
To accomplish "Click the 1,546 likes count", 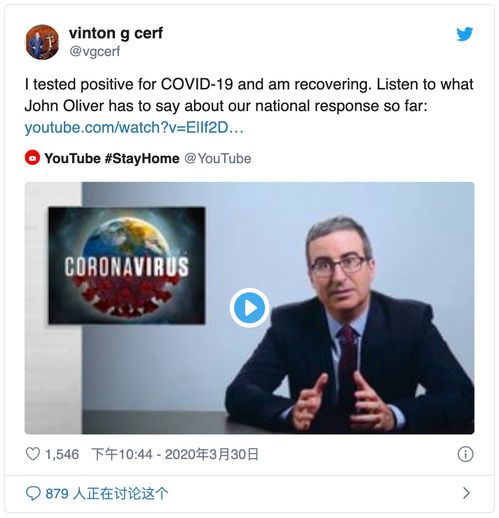I will point(62,454).
